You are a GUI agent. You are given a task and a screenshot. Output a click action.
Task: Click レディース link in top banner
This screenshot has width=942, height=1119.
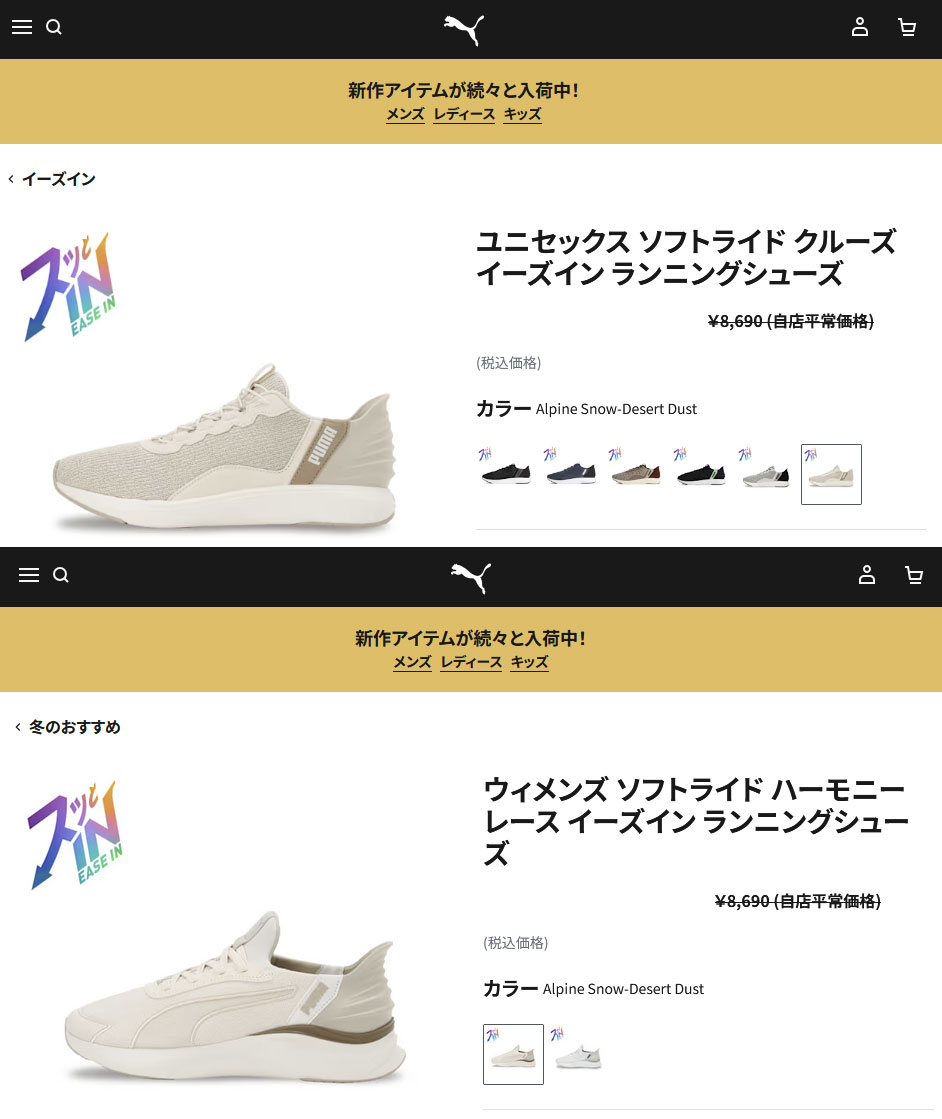pyautogui.click(x=465, y=114)
